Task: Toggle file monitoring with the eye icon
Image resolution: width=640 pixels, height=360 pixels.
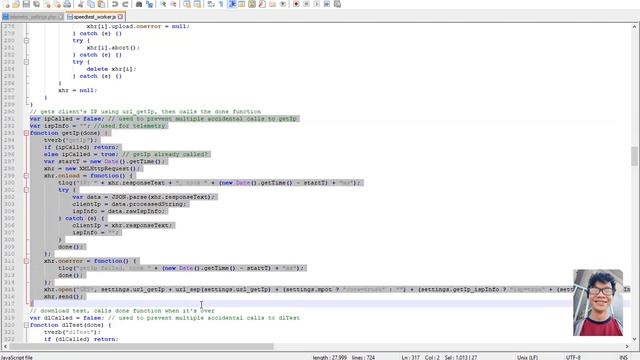Action: [x=283, y=4]
